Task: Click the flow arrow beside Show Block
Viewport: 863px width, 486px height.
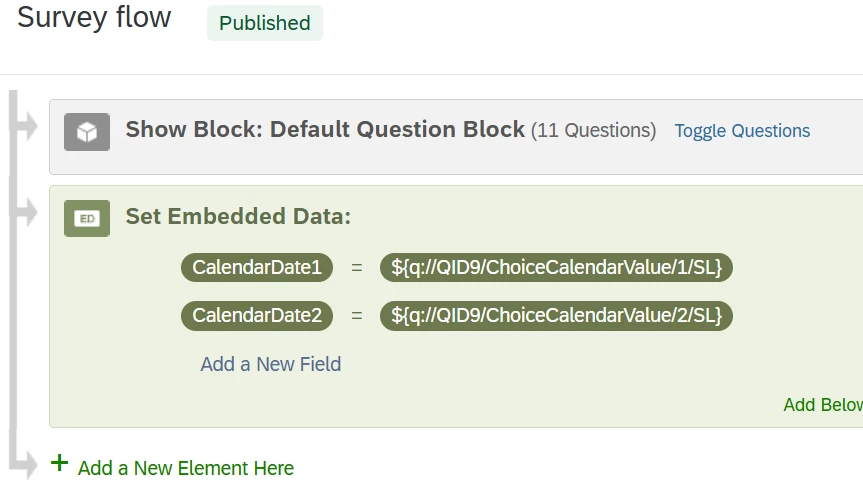Action: (25, 126)
